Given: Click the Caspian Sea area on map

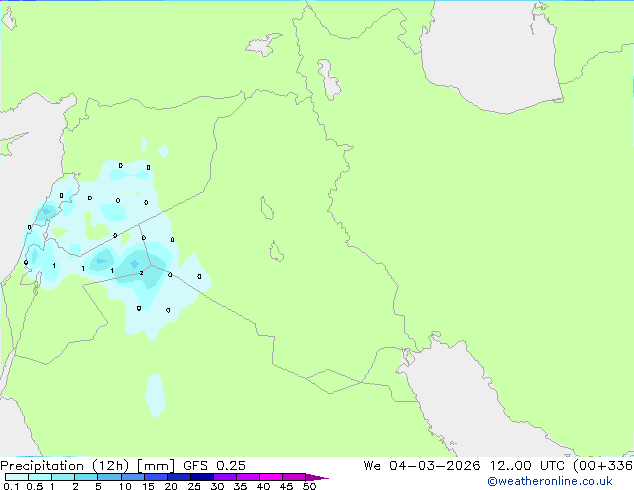Looking at the screenshot, I should tap(489, 57).
